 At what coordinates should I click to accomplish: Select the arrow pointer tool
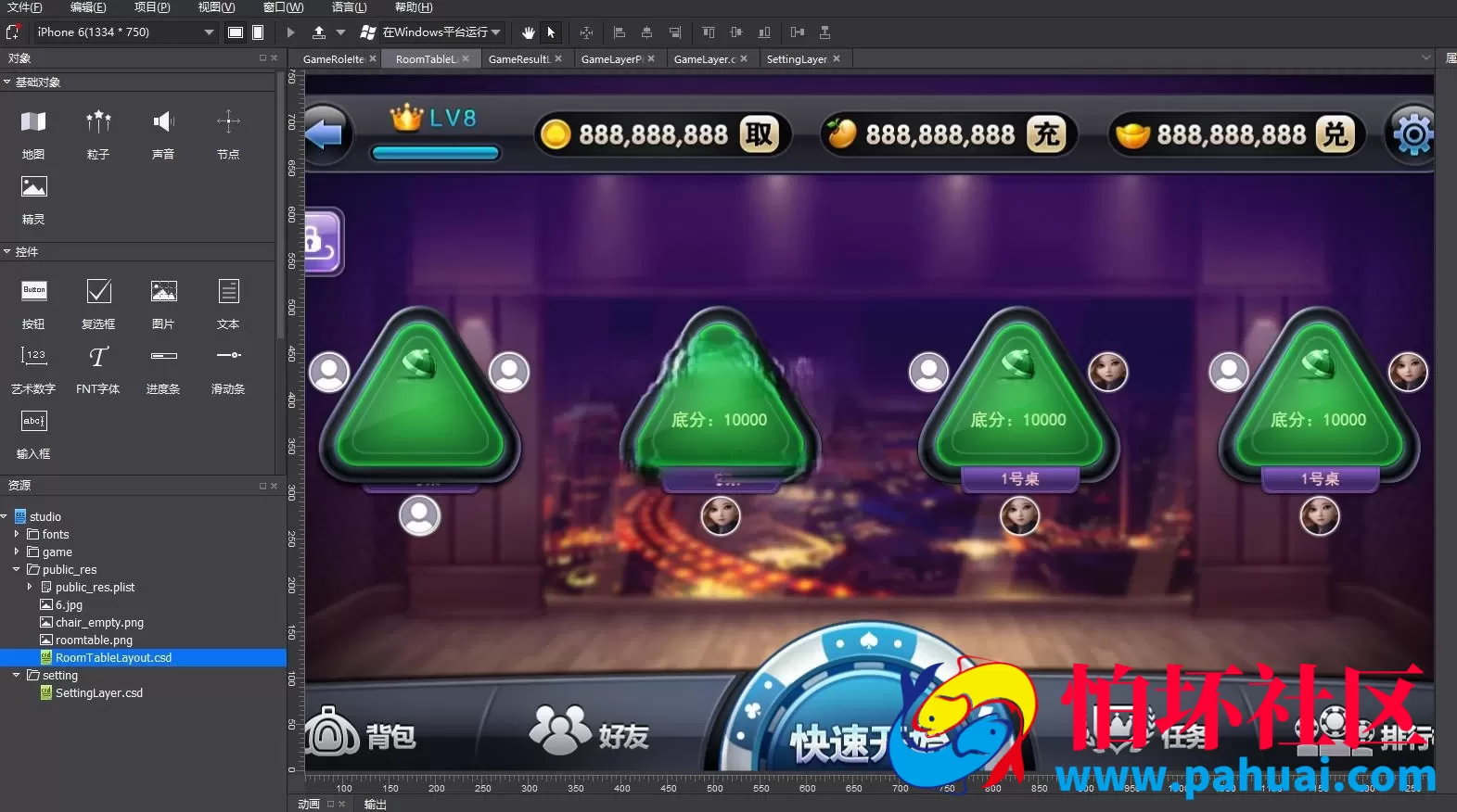click(x=551, y=32)
